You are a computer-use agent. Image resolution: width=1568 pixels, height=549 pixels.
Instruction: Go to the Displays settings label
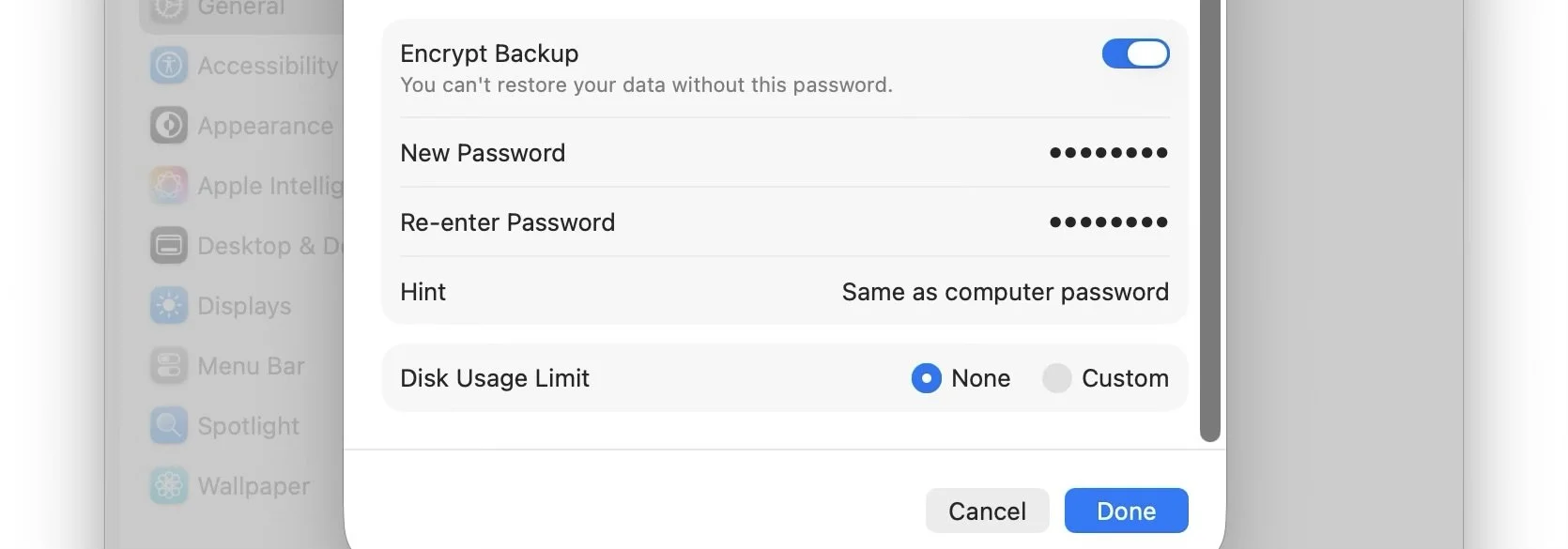click(x=244, y=306)
